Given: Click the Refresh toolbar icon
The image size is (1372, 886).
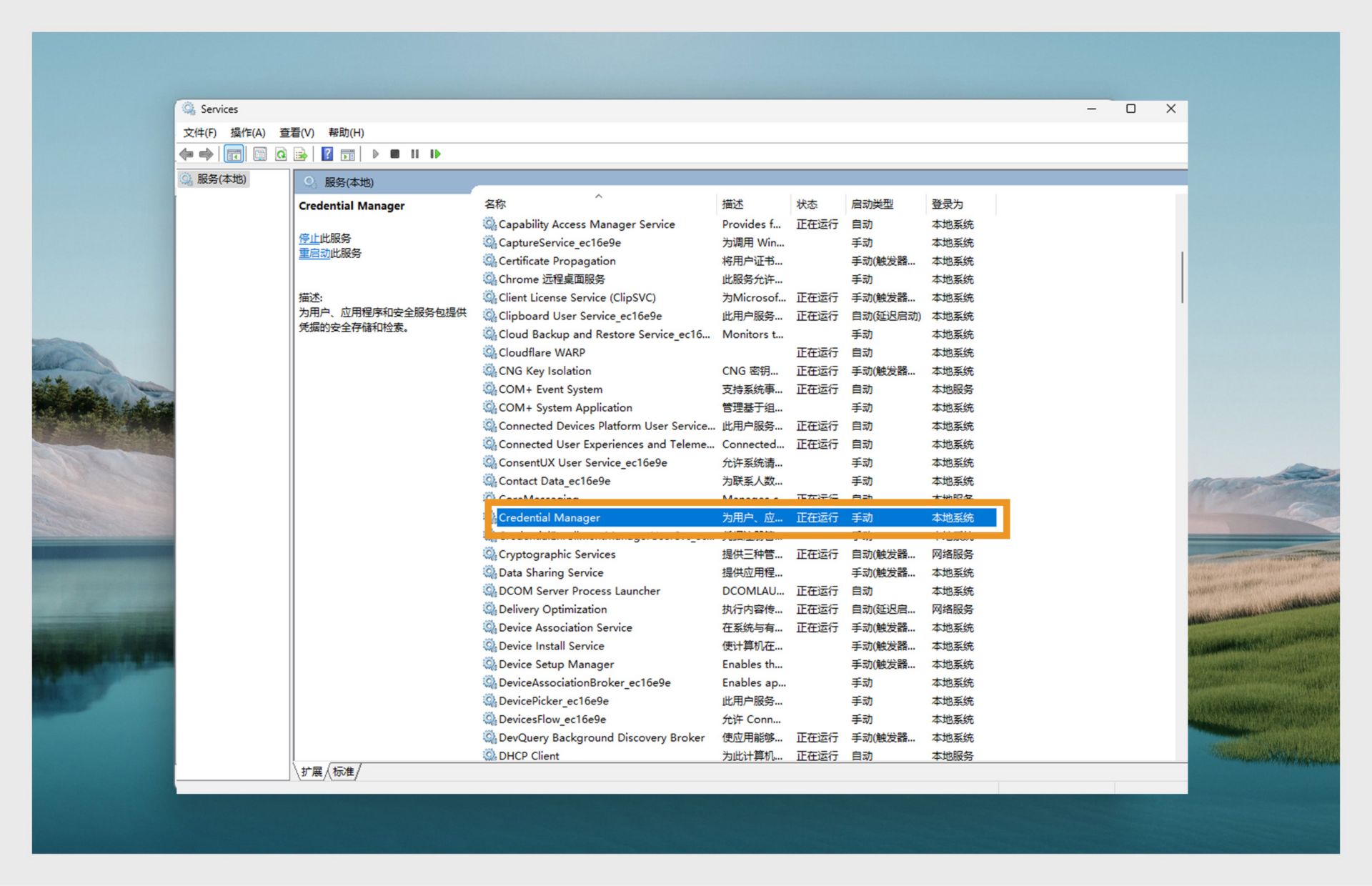Looking at the screenshot, I should [x=281, y=154].
